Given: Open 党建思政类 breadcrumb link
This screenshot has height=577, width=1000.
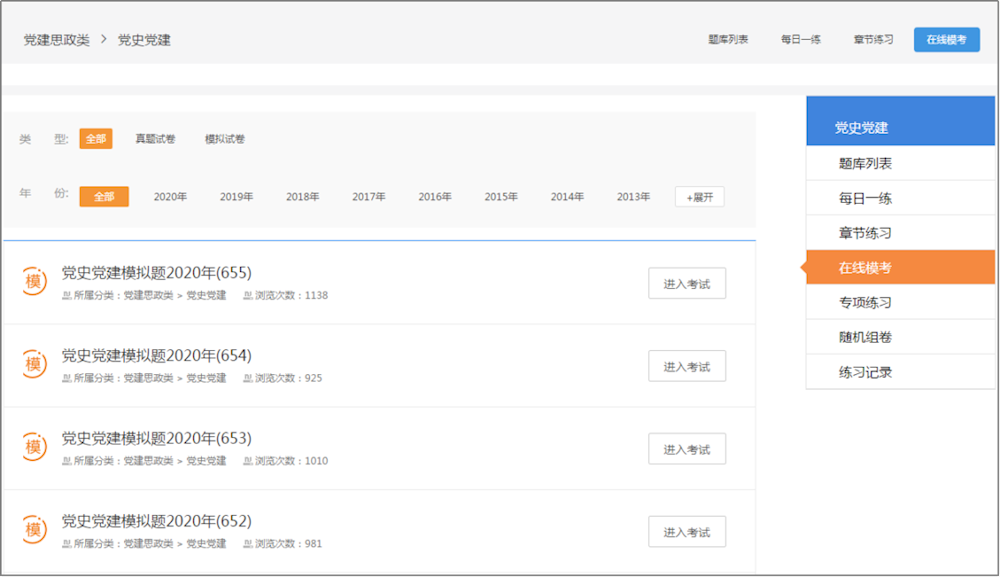Looking at the screenshot, I should (57, 40).
